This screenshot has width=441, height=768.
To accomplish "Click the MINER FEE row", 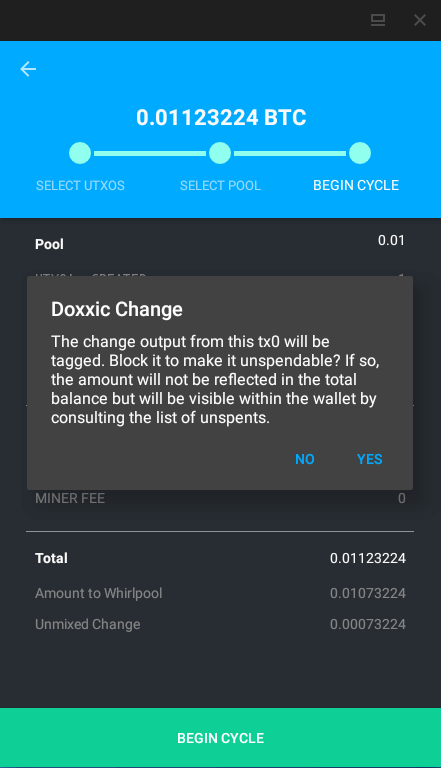I will (220, 499).
